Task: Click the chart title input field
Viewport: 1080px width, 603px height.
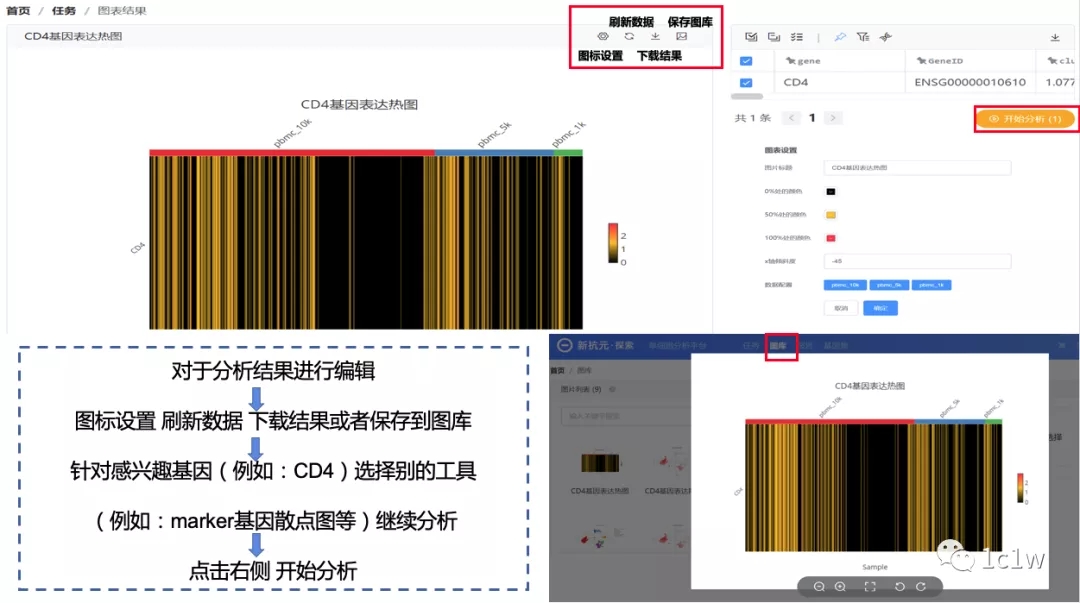Action: point(917,168)
